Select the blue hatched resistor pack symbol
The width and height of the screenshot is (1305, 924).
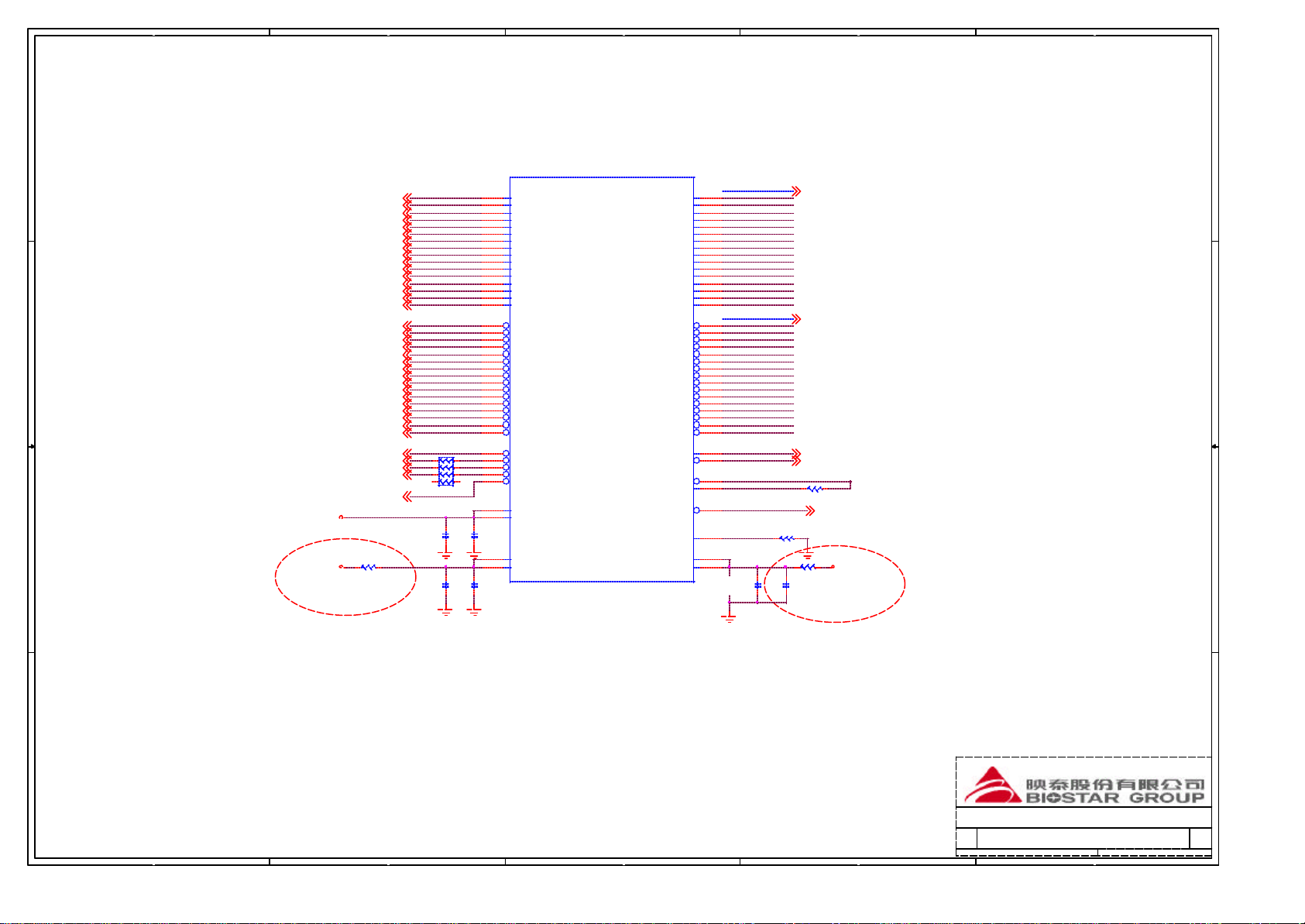tap(446, 472)
